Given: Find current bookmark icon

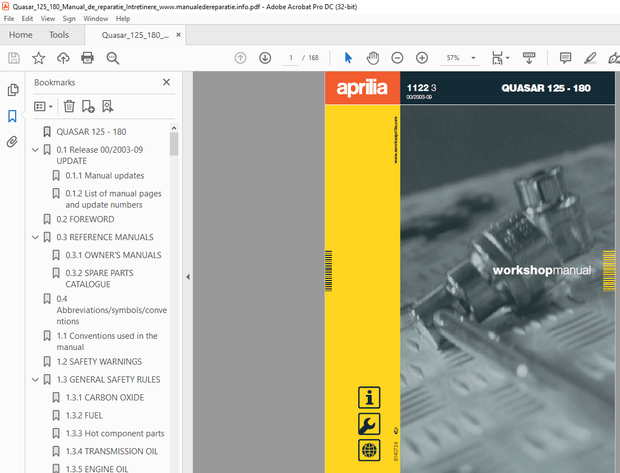Looking at the screenshot, I should coord(108,106).
